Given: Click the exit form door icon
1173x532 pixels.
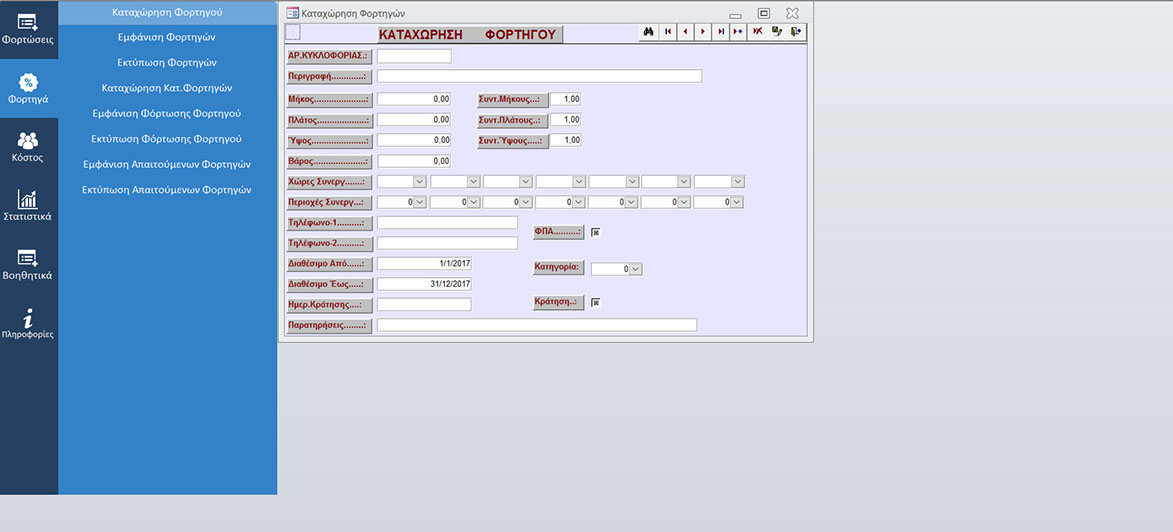Looking at the screenshot, I should [795, 32].
